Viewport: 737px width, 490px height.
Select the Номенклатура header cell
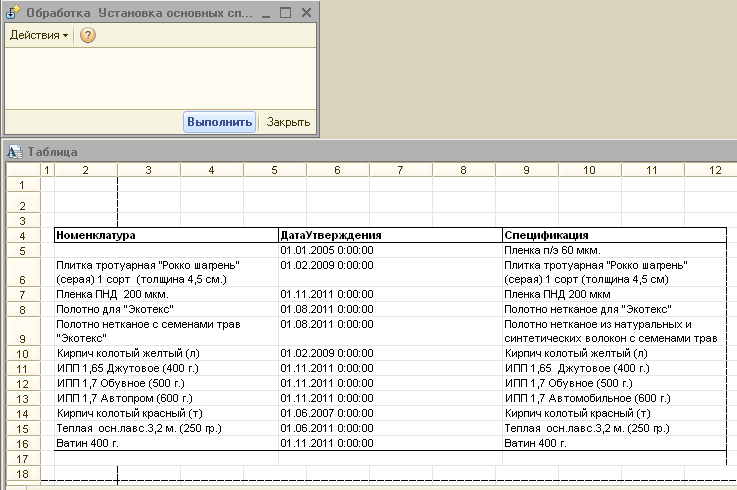(166, 235)
